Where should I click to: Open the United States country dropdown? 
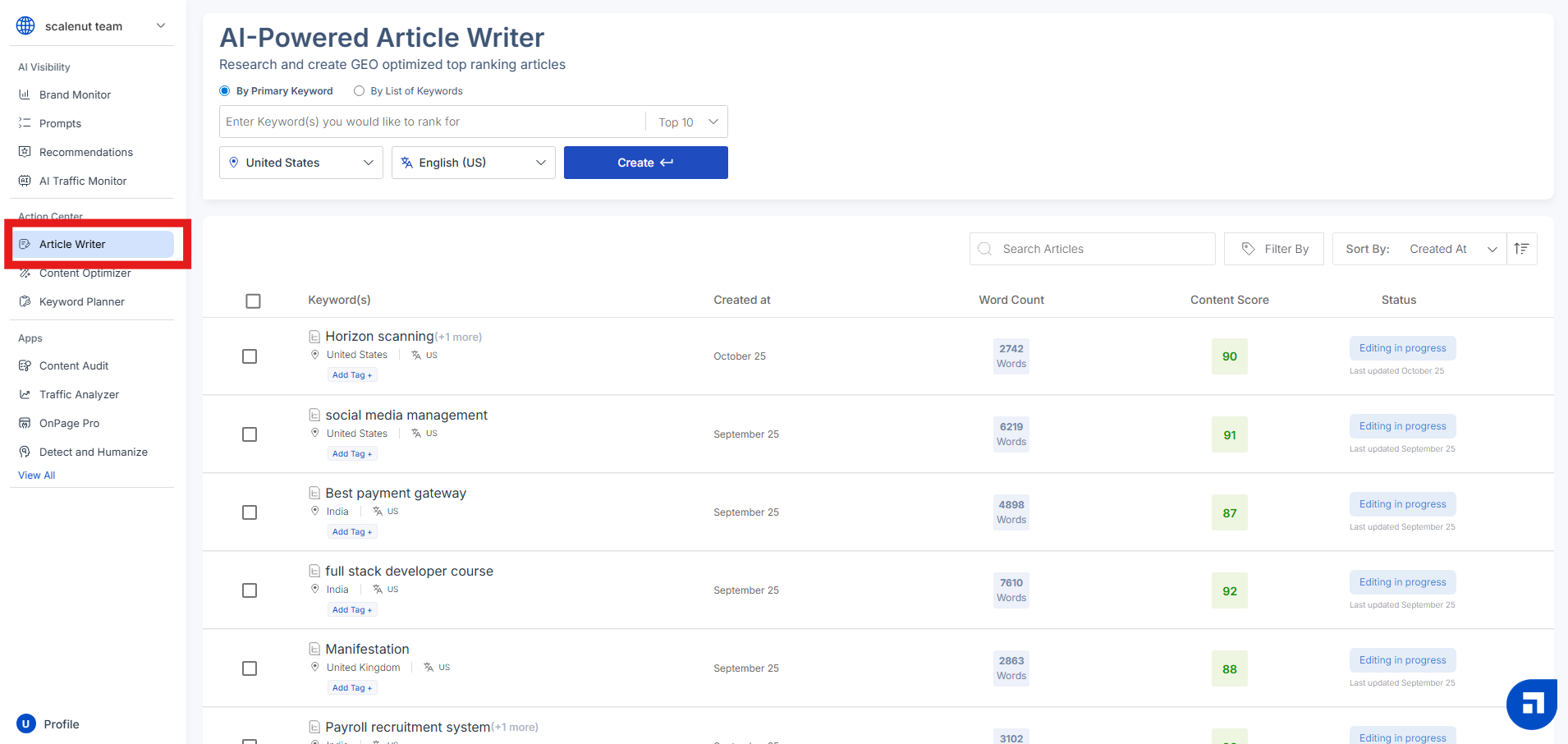coord(301,163)
